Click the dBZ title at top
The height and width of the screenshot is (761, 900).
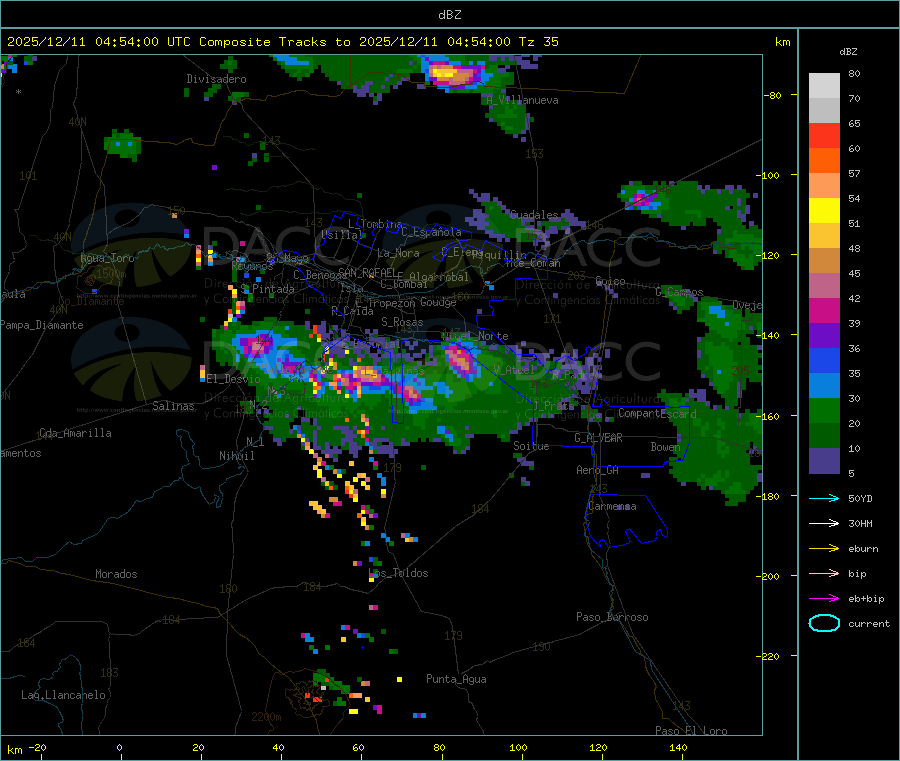[449, 15]
